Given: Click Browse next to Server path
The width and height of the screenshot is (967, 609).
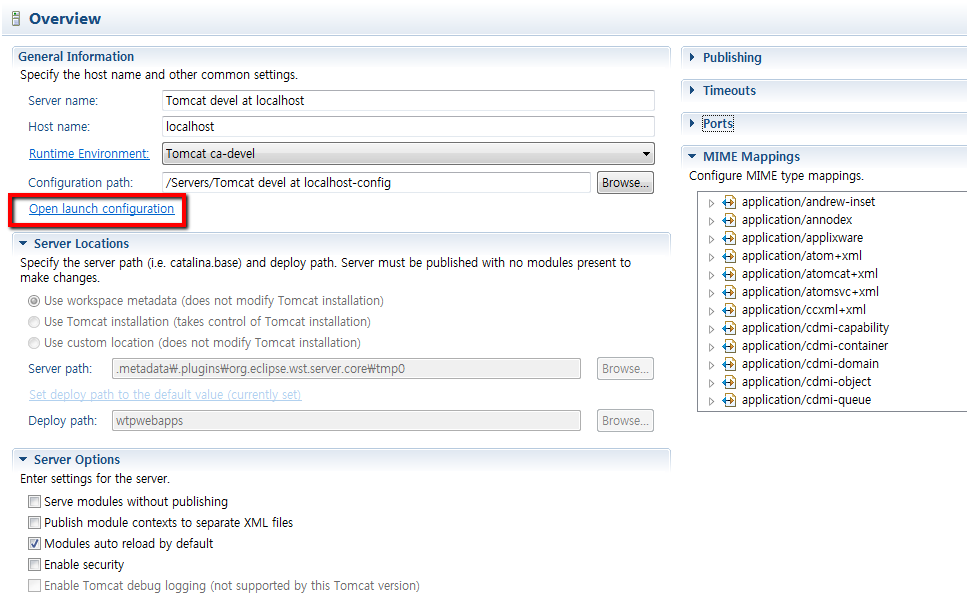Looking at the screenshot, I should pyautogui.click(x=625, y=369).
